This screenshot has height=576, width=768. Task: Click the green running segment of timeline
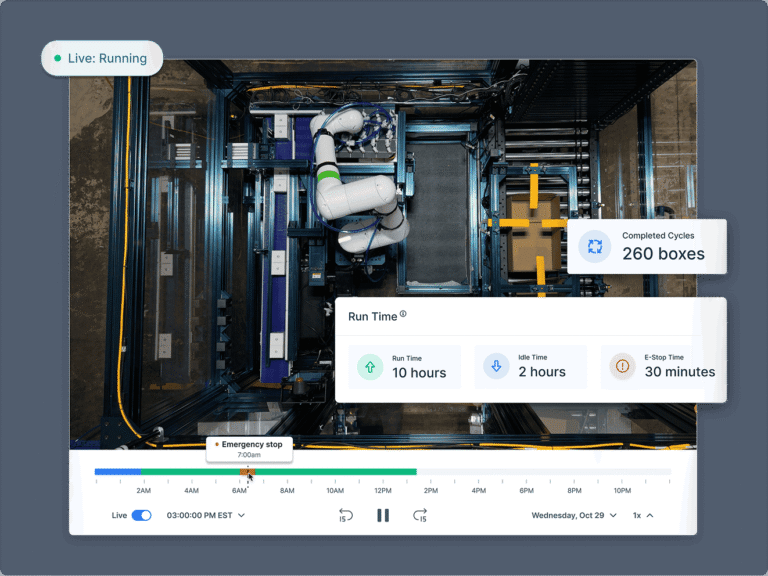coord(336,472)
